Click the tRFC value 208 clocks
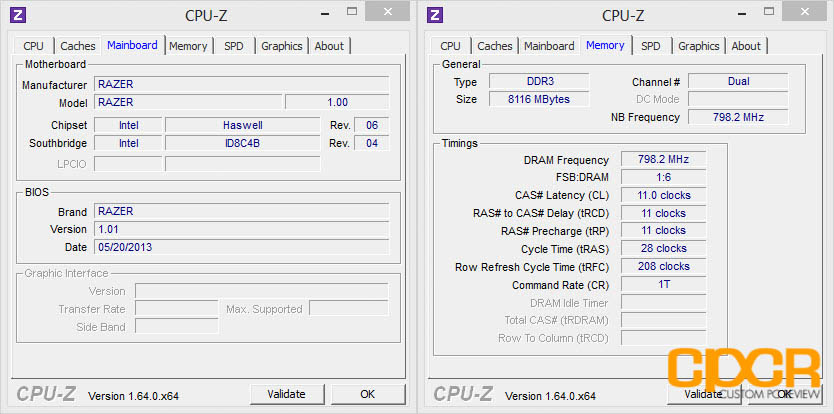Screen dimensions: 834x414 663,267
